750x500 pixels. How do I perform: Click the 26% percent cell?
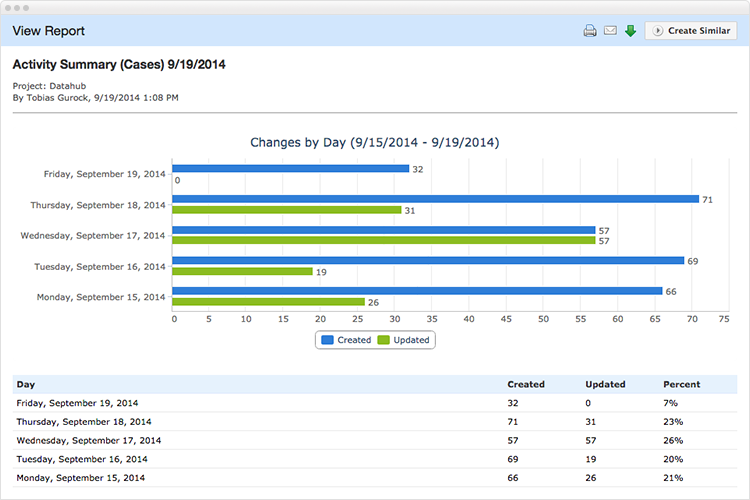(673, 440)
